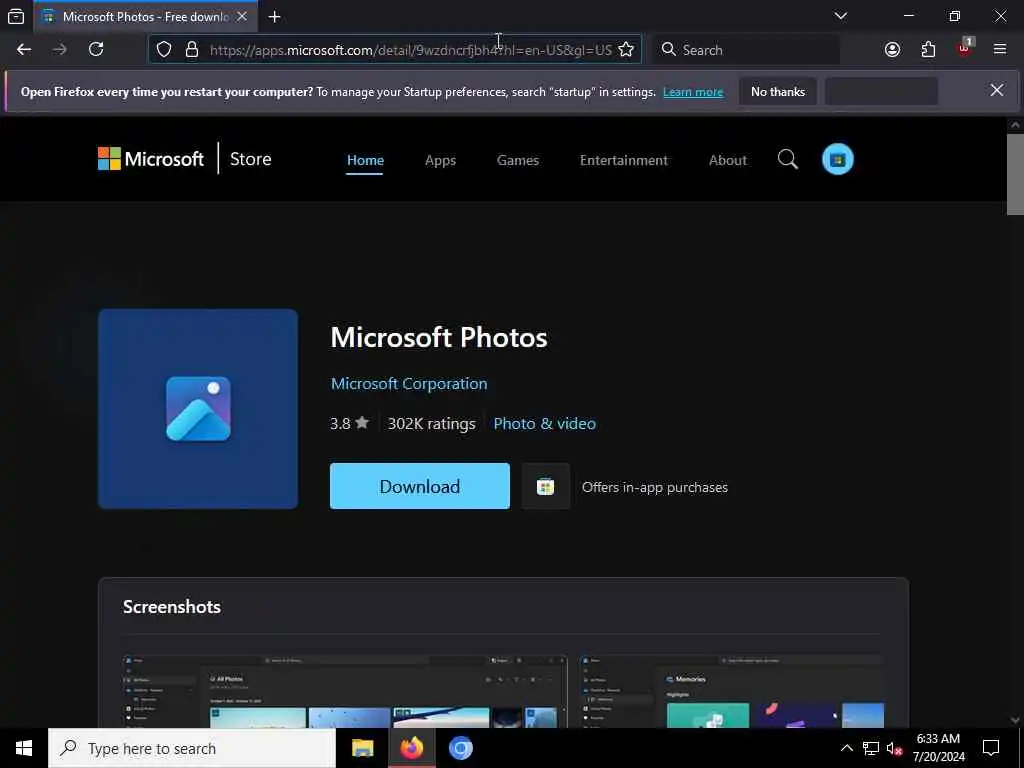Open the Windows Start menu
Screen dimensions: 1024x768
24,748
